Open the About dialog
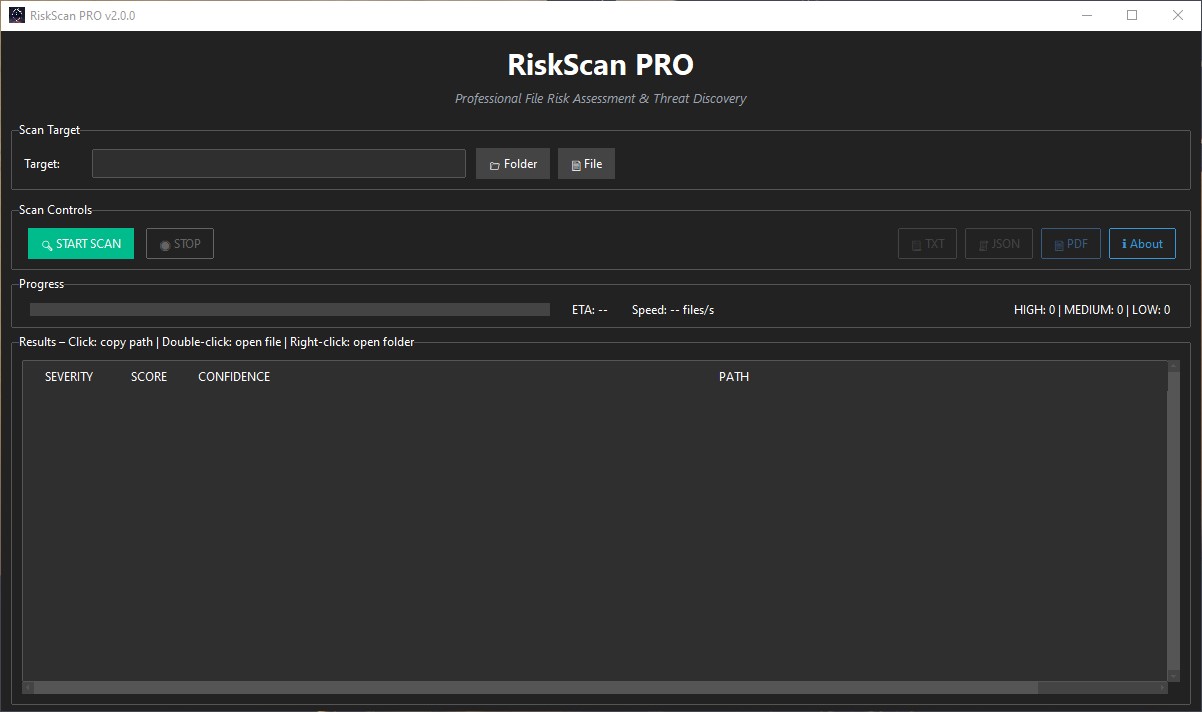The width and height of the screenshot is (1202, 712). [x=1142, y=243]
